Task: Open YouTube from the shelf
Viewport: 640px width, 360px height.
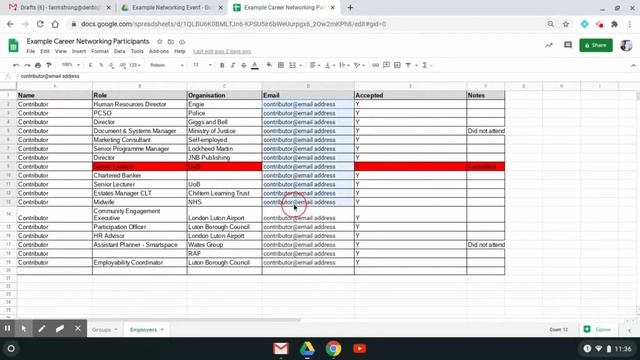Action: click(360, 349)
